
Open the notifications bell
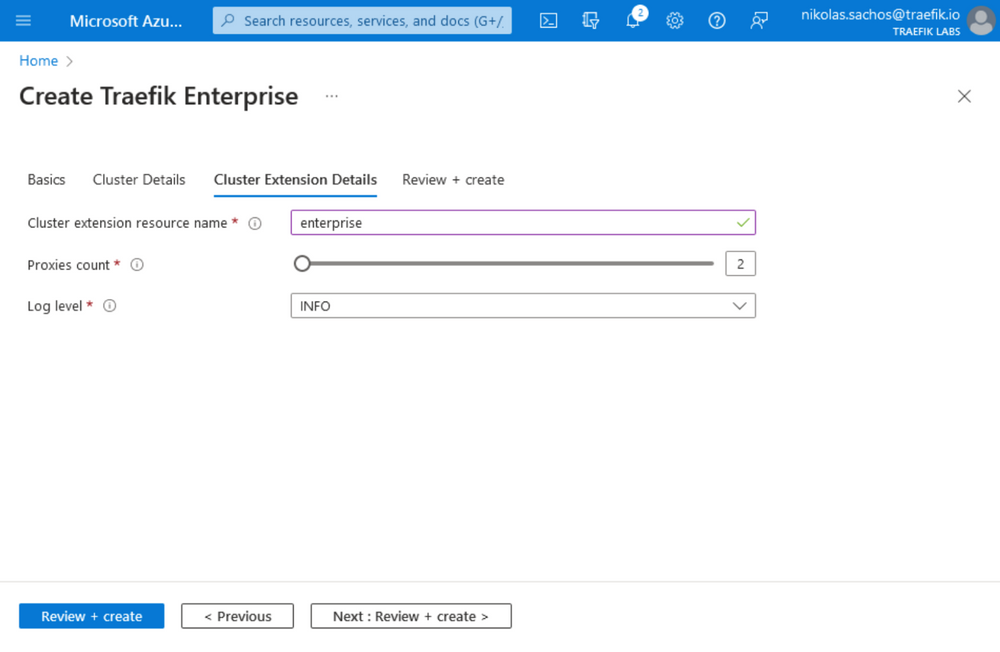coord(633,20)
